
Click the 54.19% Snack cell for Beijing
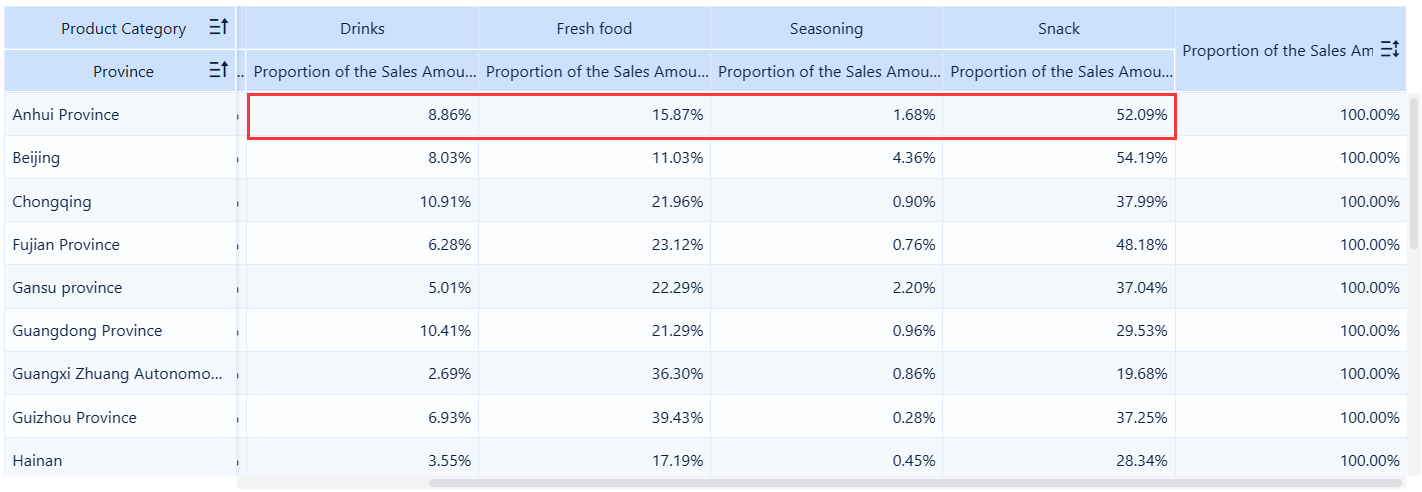(1058, 158)
